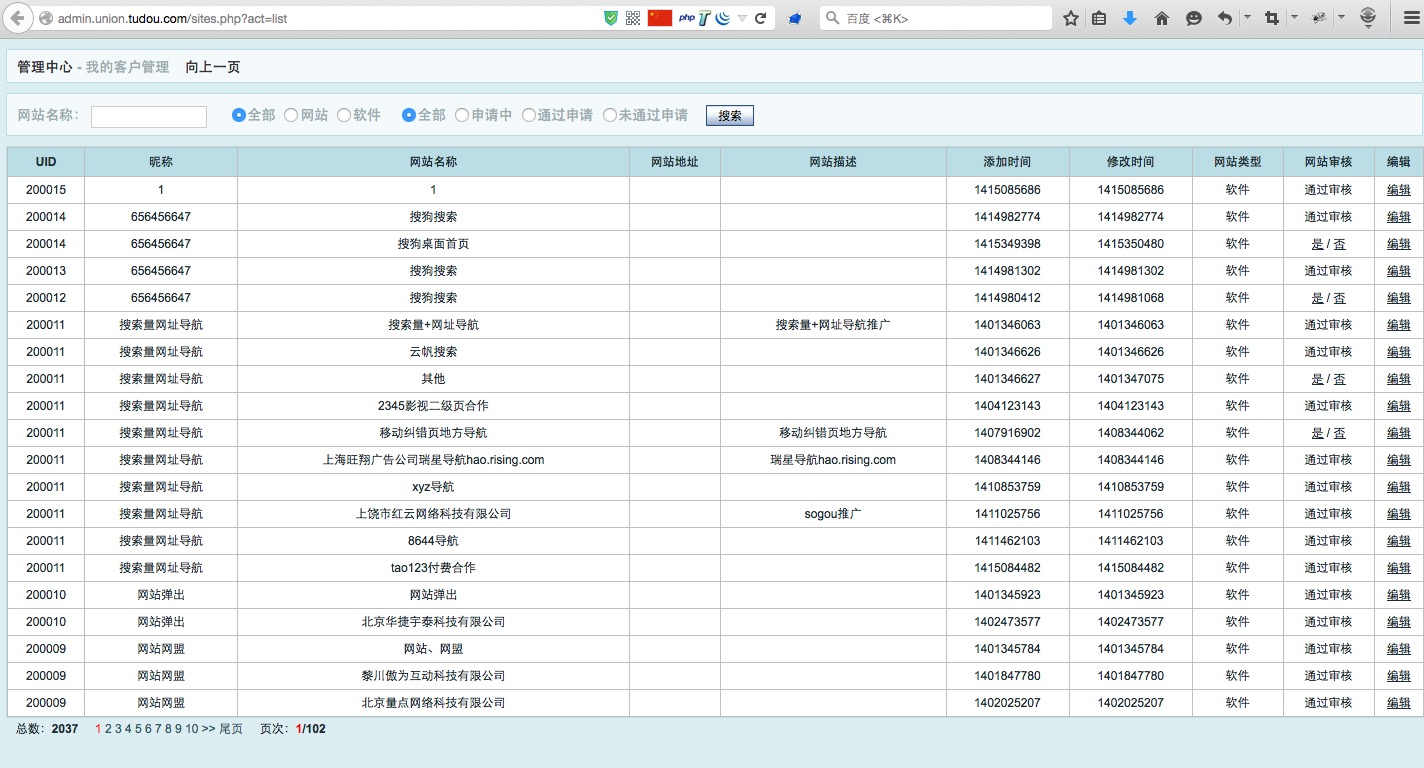Select the 全部 radio beside 网站
Image resolution: width=1424 pixels, height=768 pixels.
[x=239, y=115]
